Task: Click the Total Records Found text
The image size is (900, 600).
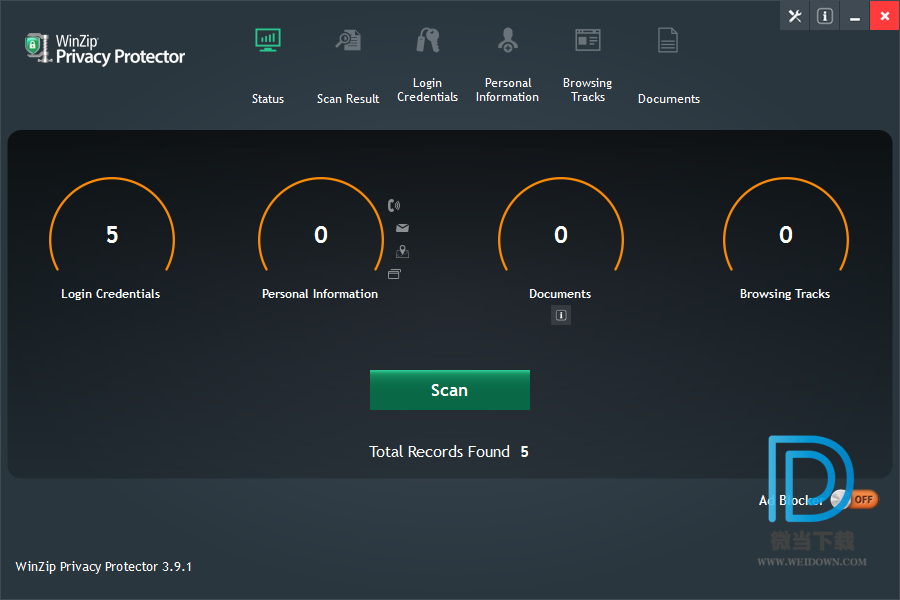Action: pos(440,452)
